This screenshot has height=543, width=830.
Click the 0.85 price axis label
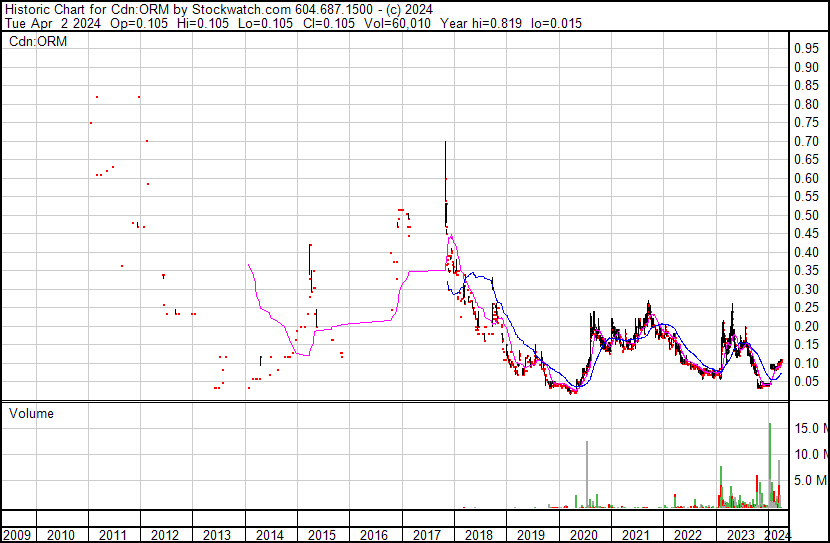pyautogui.click(x=807, y=86)
